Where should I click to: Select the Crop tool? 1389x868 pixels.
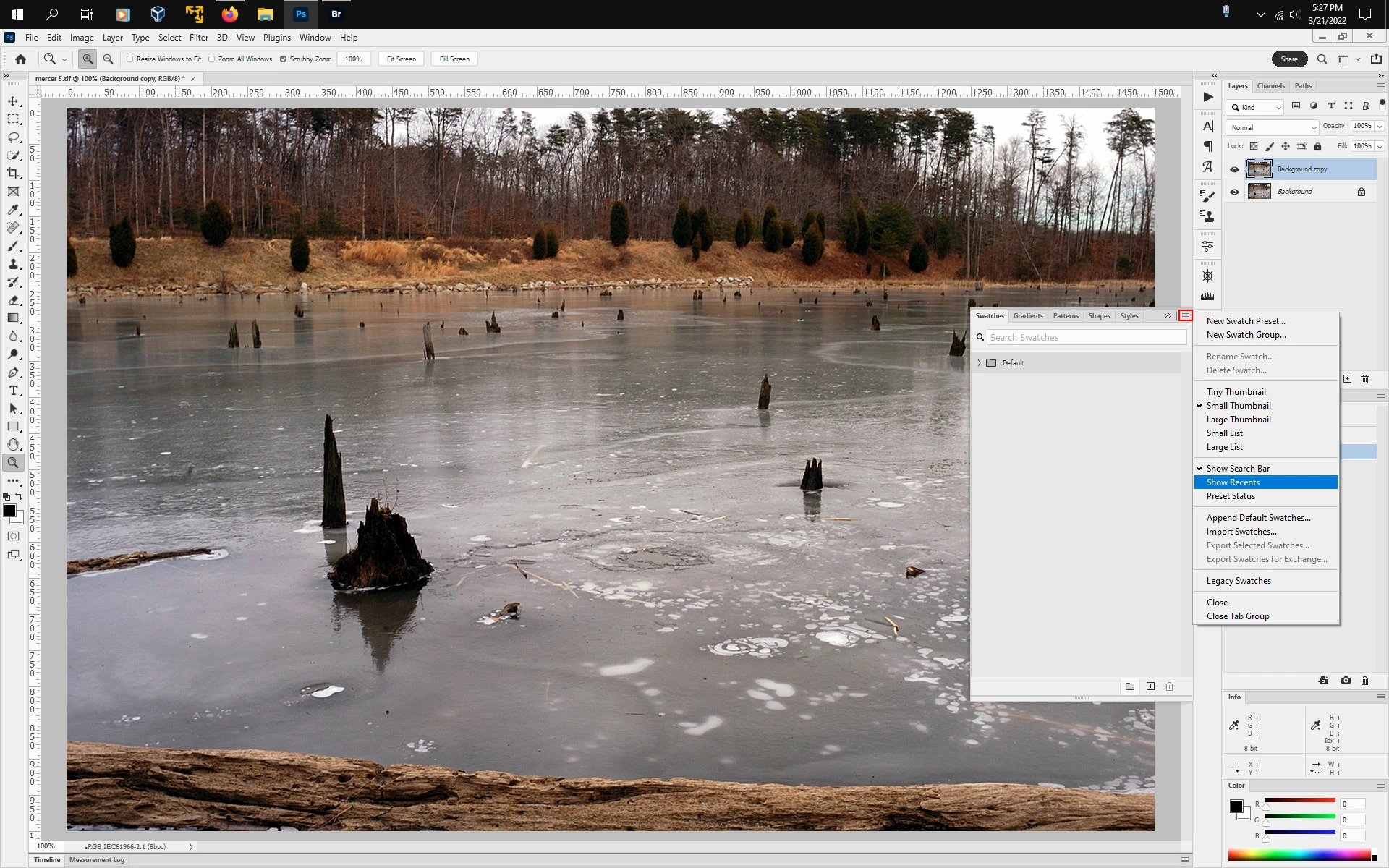tap(13, 174)
